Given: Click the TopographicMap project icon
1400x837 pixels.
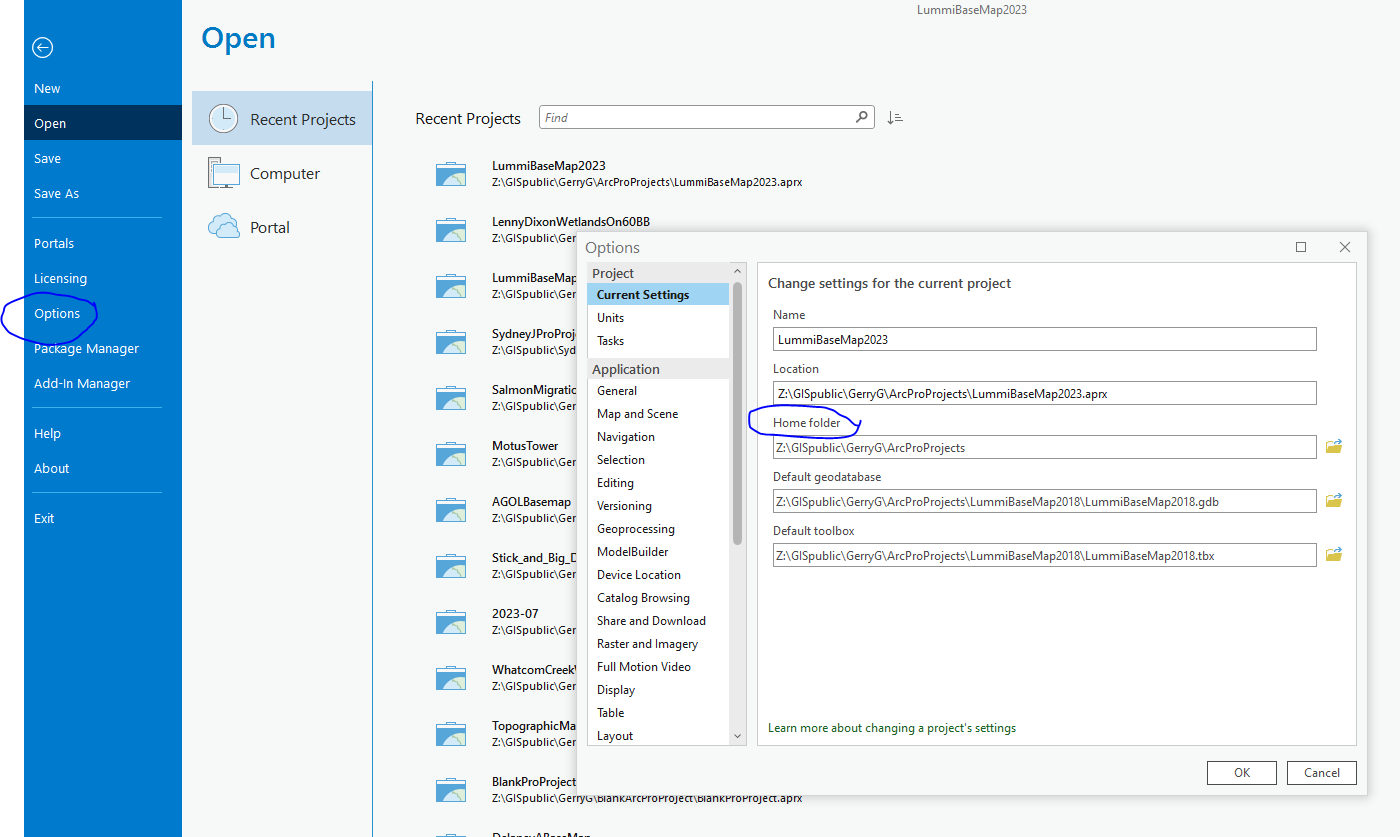Looking at the screenshot, I should 451,734.
